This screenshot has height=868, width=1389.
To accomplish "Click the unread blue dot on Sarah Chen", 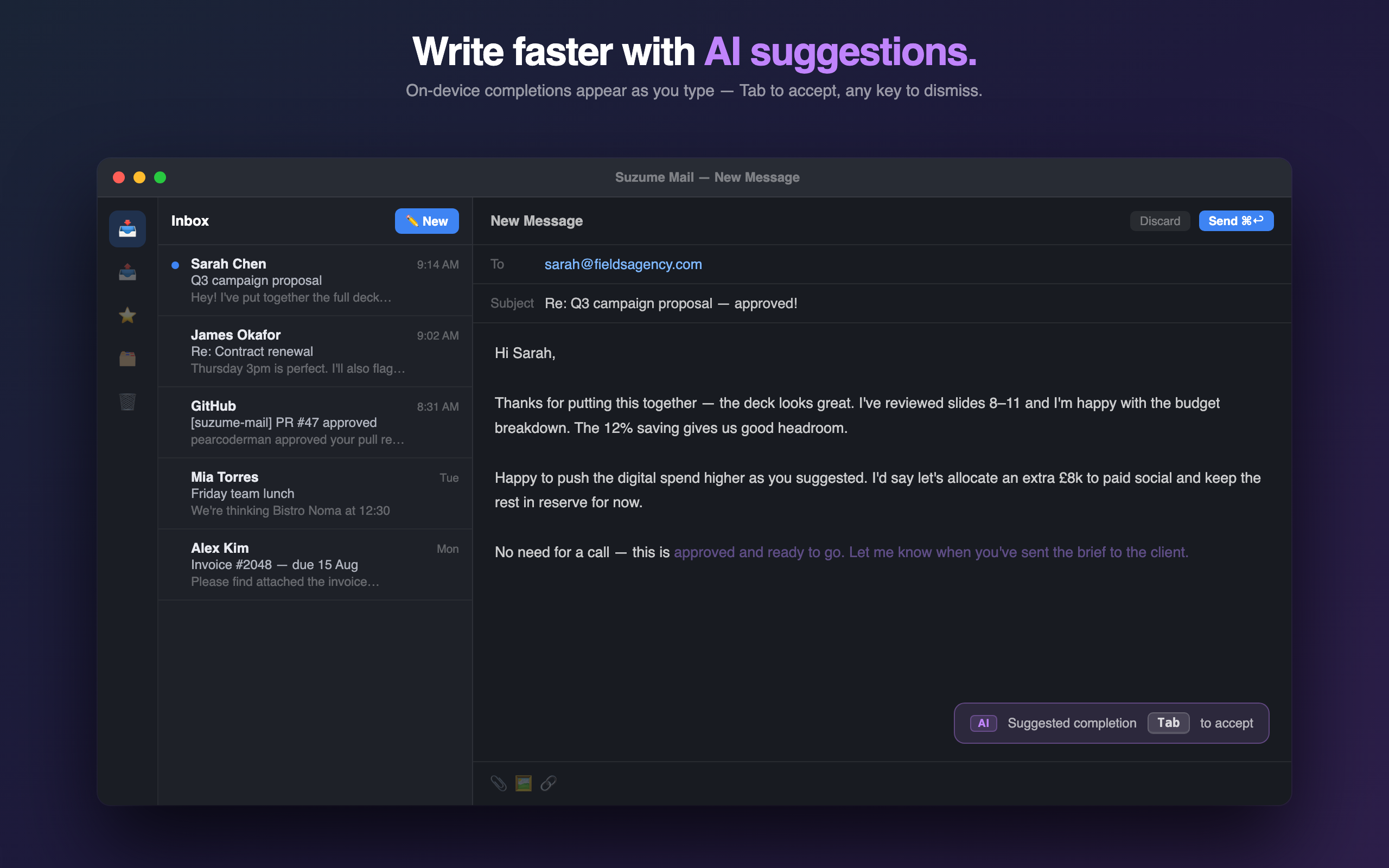I will click(x=175, y=265).
